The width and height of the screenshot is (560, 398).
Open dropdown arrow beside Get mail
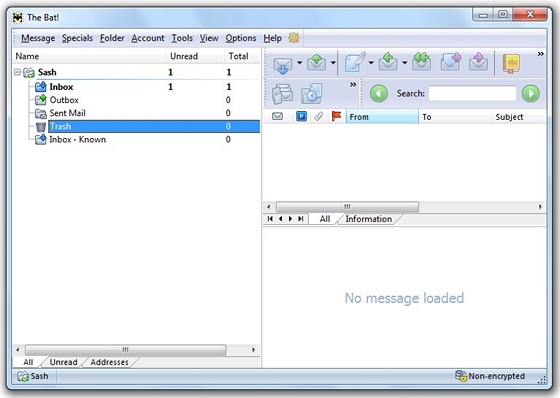[299, 63]
